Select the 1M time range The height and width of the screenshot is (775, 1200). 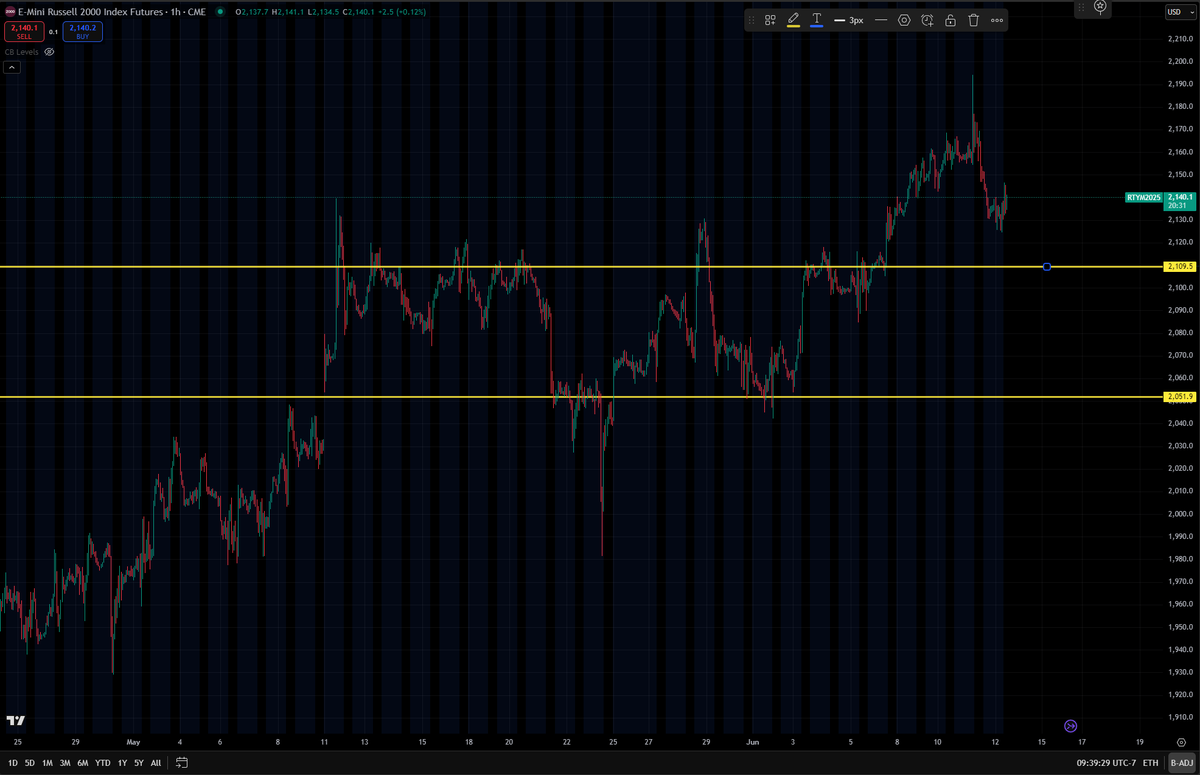47,762
